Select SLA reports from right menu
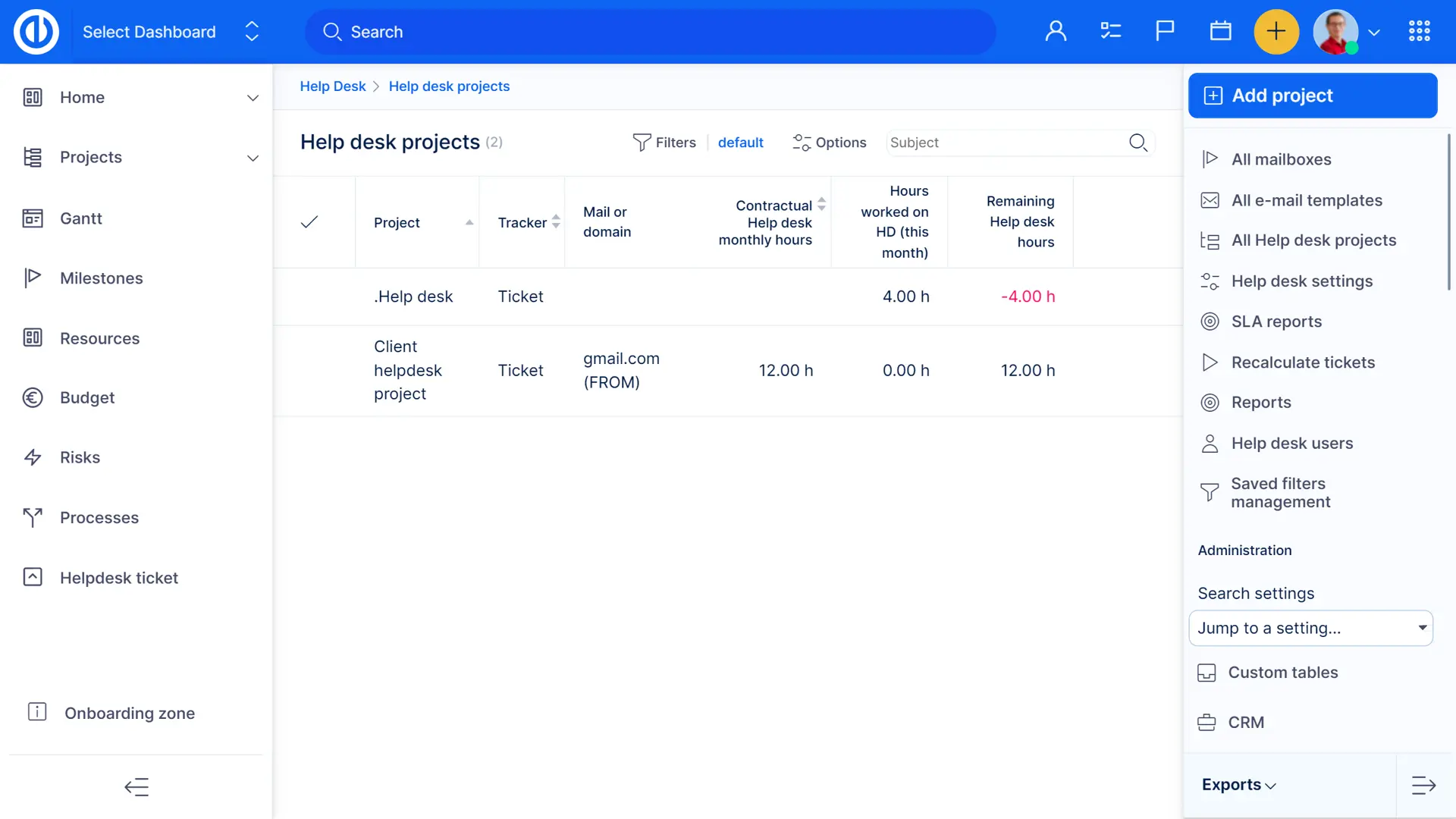The width and height of the screenshot is (1456, 819). click(x=1276, y=322)
